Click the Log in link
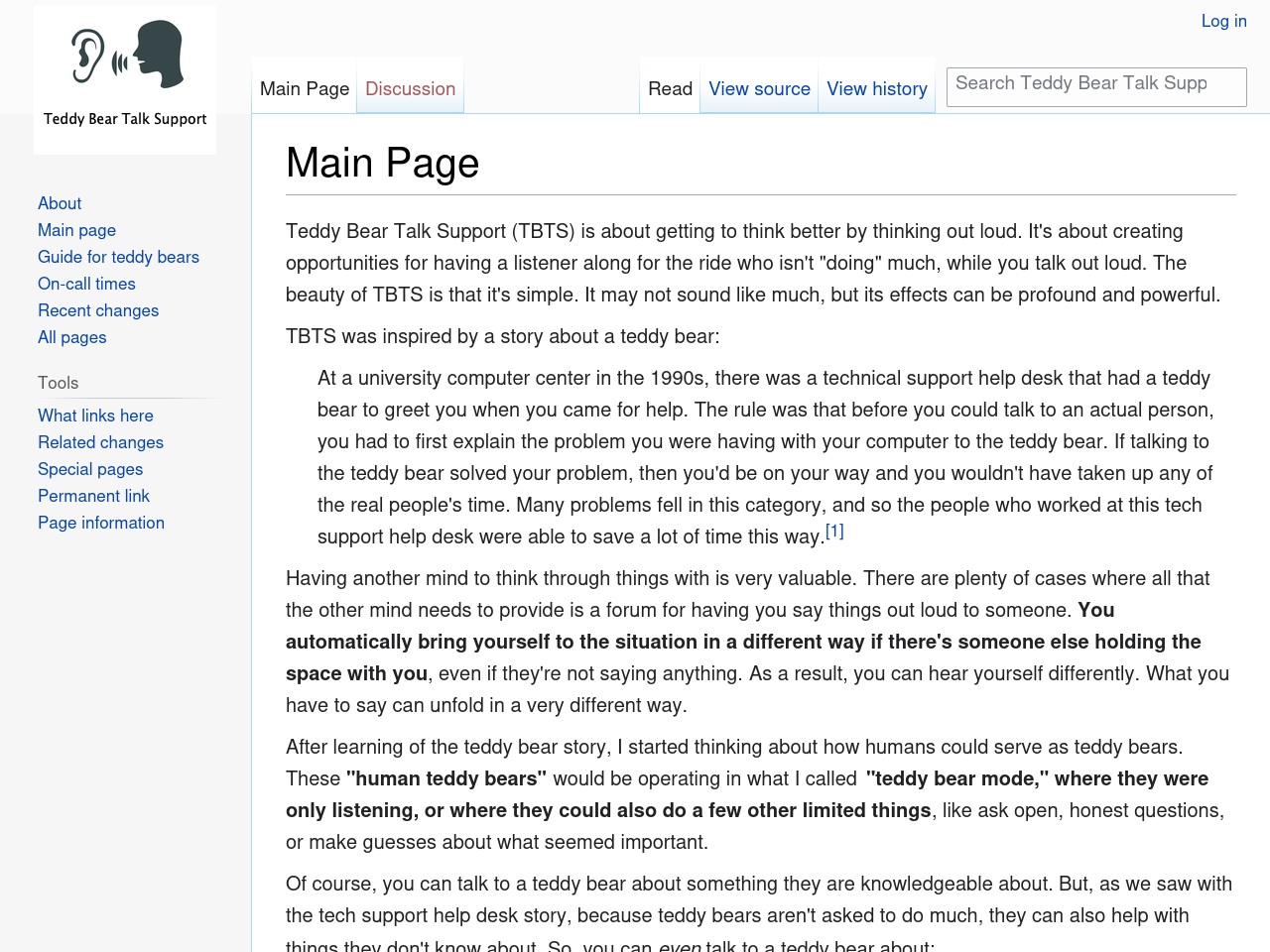The height and width of the screenshot is (952, 1270). click(x=1223, y=21)
